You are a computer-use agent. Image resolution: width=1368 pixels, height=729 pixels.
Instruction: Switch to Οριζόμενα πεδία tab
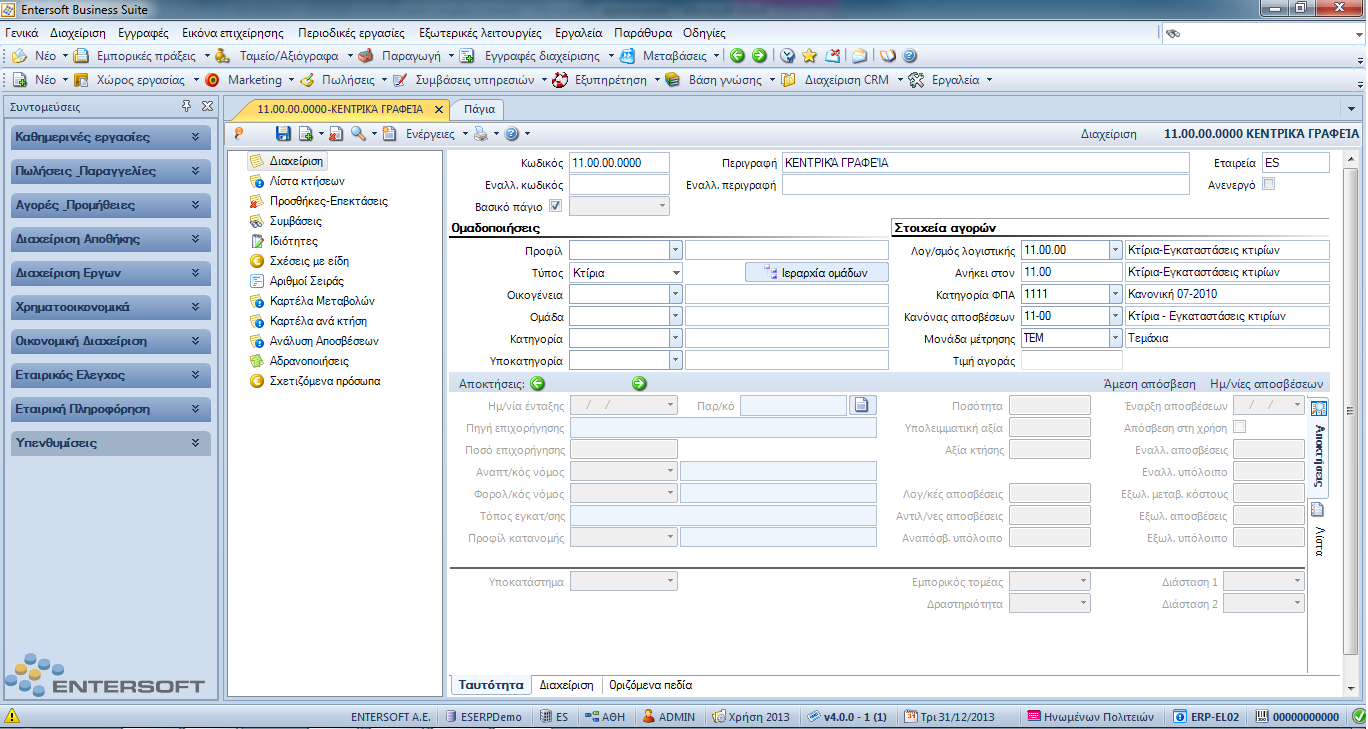click(x=650, y=685)
